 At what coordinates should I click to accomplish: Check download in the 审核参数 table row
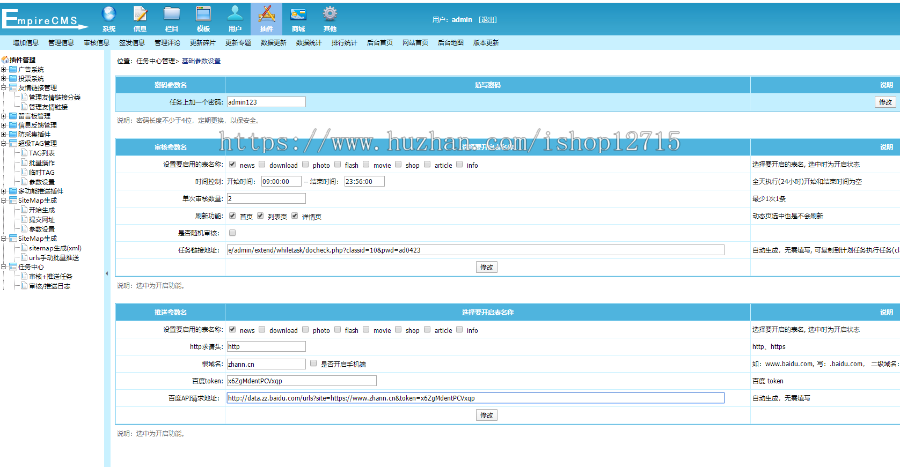[x=262, y=165]
